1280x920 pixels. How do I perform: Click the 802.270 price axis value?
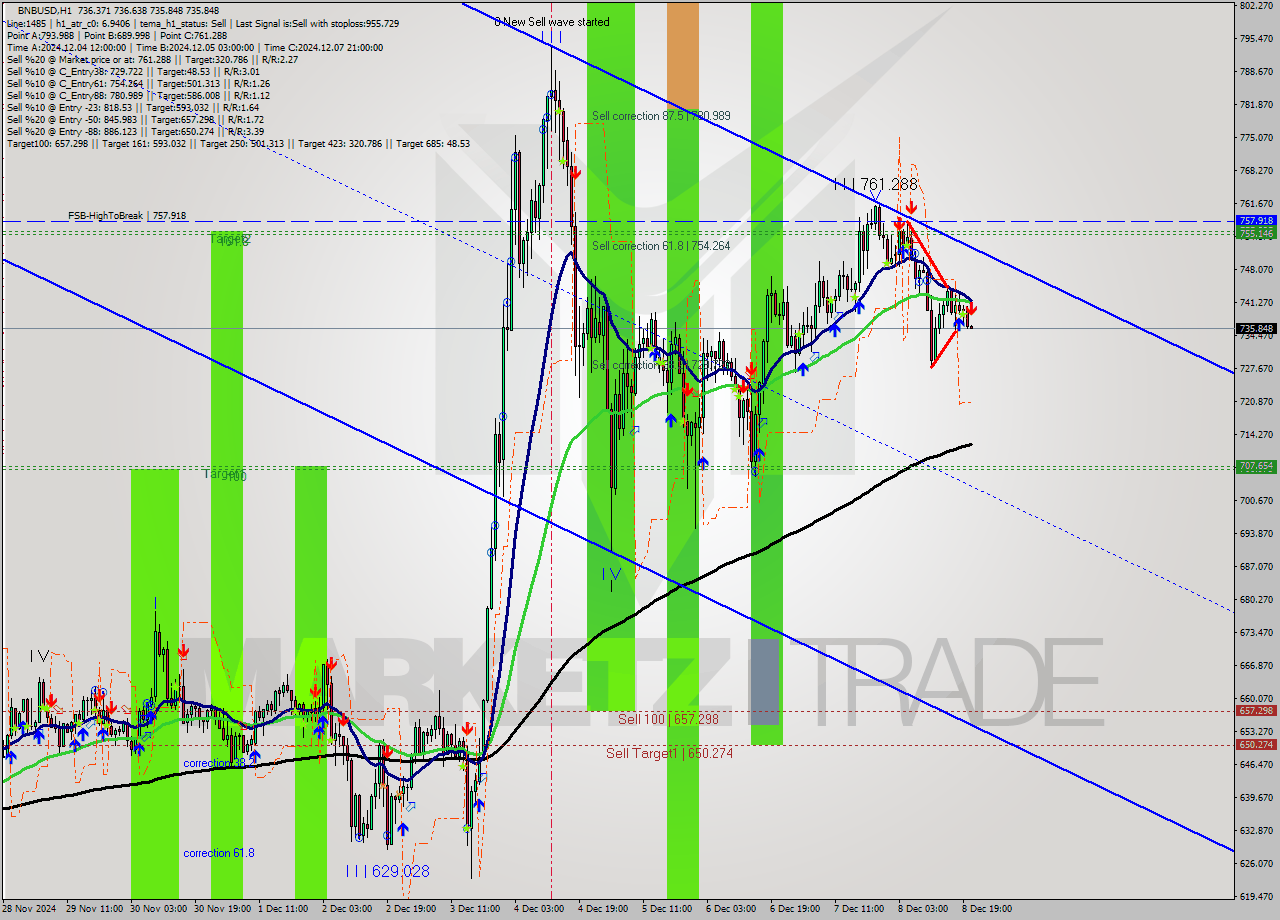point(1256,6)
